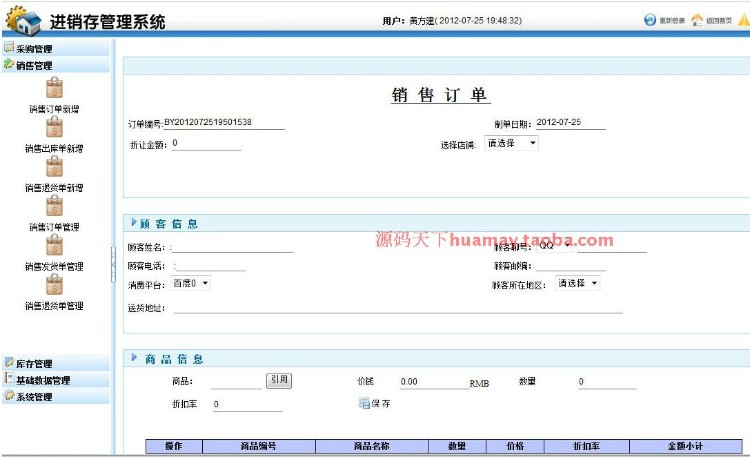
Task: Click the 商品 input field
Action: pos(236,382)
